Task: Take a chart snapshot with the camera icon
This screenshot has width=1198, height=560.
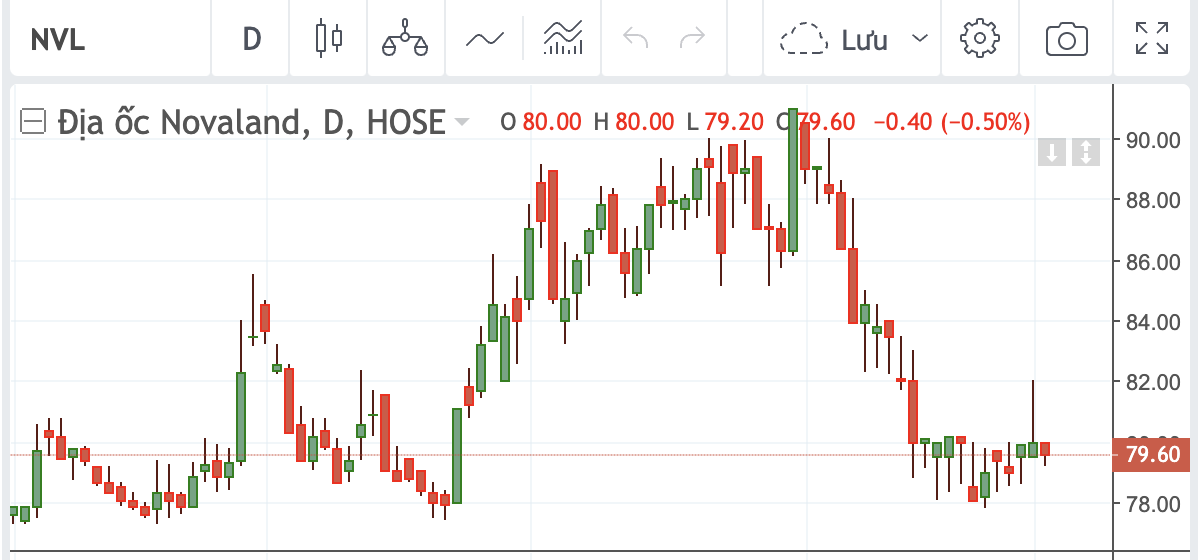Action: click(1067, 37)
